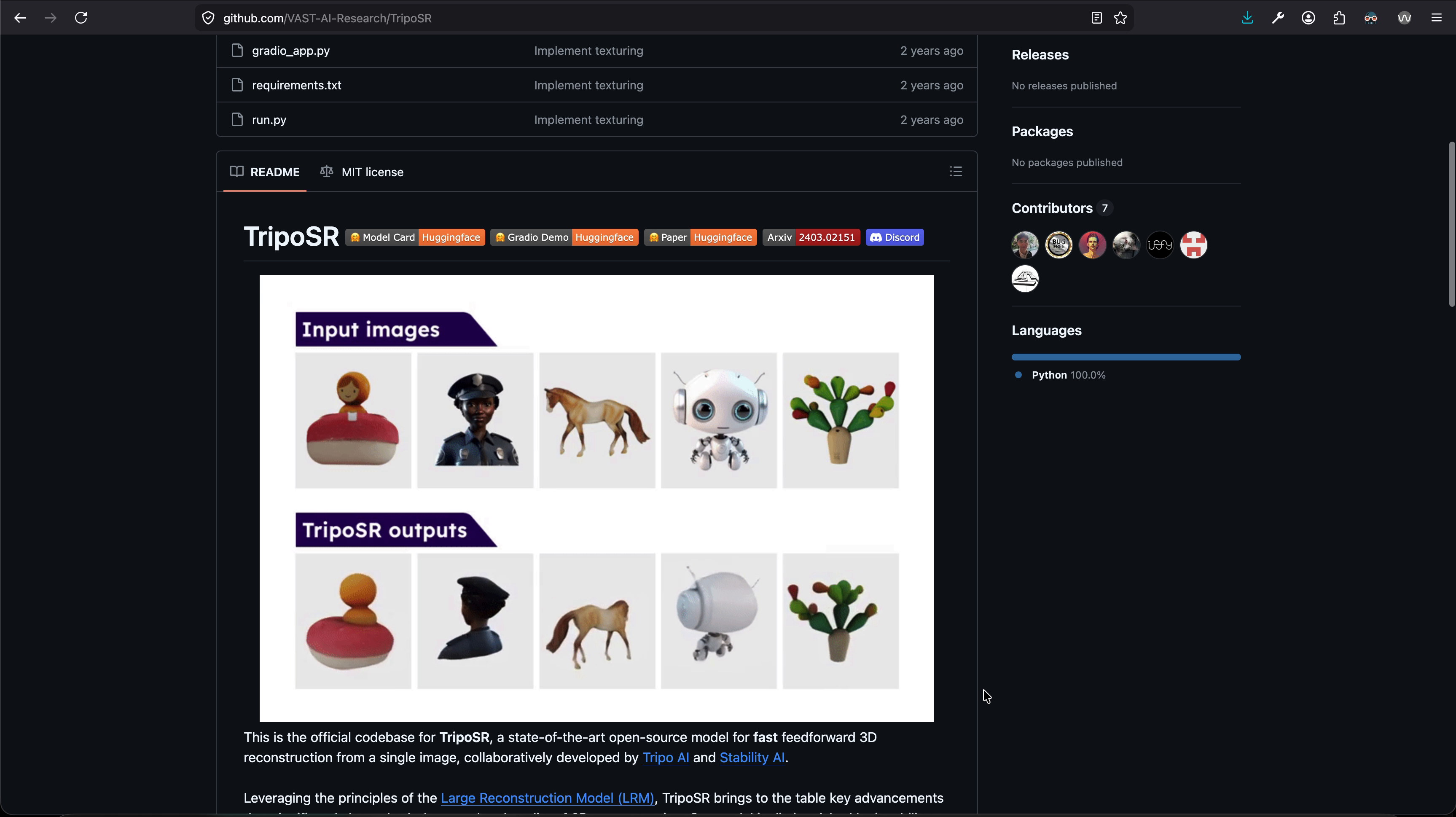
Task: Open the Stability AI link
Action: click(752, 758)
